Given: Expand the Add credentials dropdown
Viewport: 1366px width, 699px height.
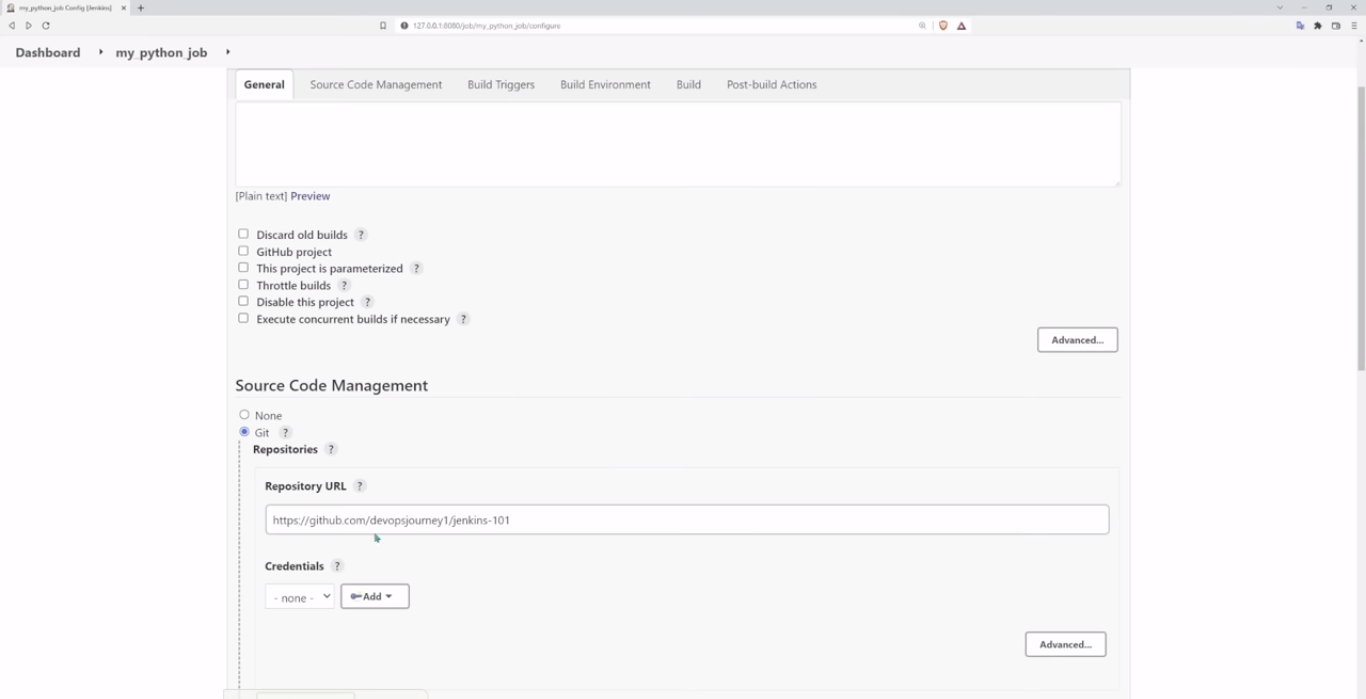Looking at the screenshot, I should pyautogui.click(x=374, y=596).
